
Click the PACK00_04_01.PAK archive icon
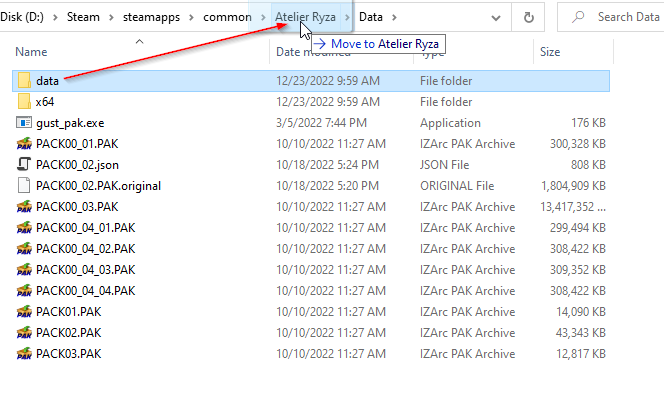pos(24,228)
